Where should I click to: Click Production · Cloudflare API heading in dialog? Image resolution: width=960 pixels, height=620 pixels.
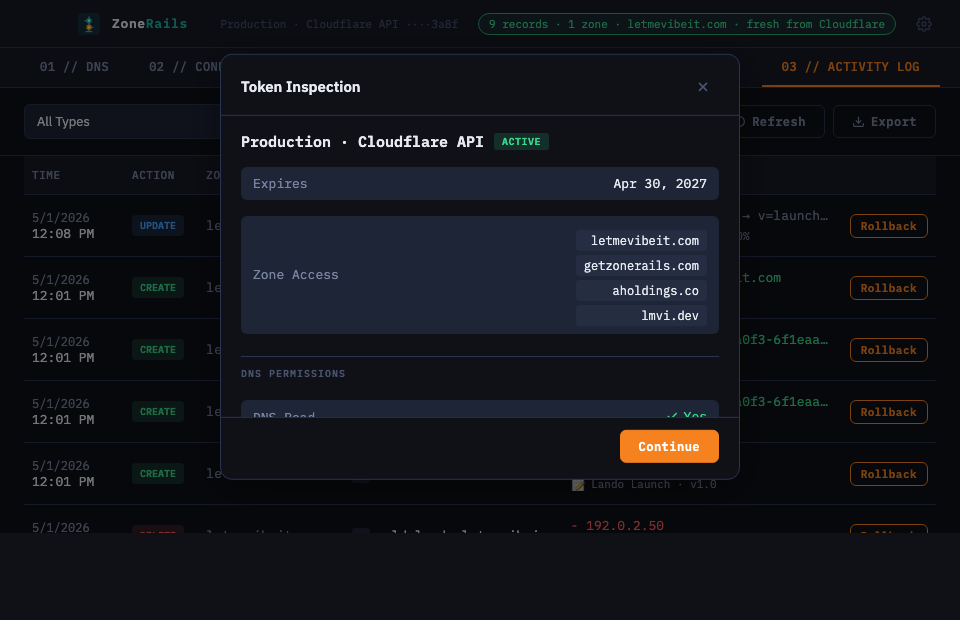362,142
